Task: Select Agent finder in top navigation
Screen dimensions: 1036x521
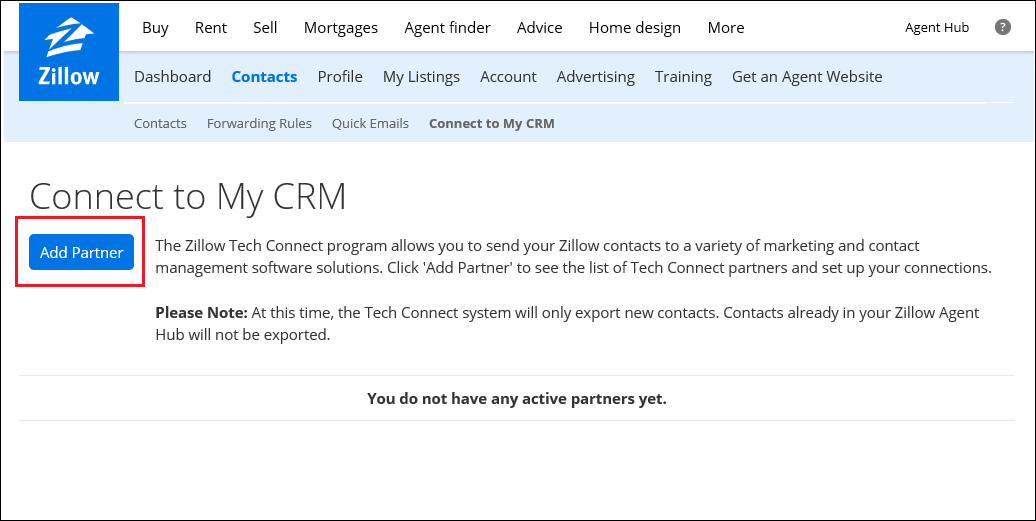Action: tap(447, 28)
